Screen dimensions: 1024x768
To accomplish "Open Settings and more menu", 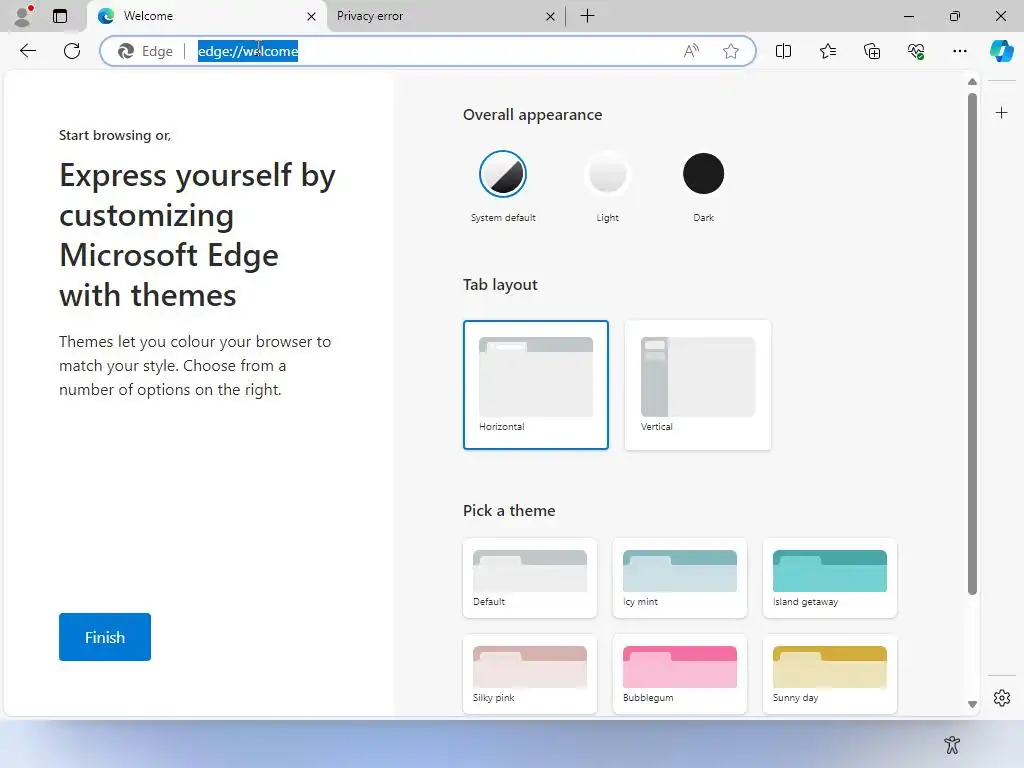I will [x=959, y=51].
